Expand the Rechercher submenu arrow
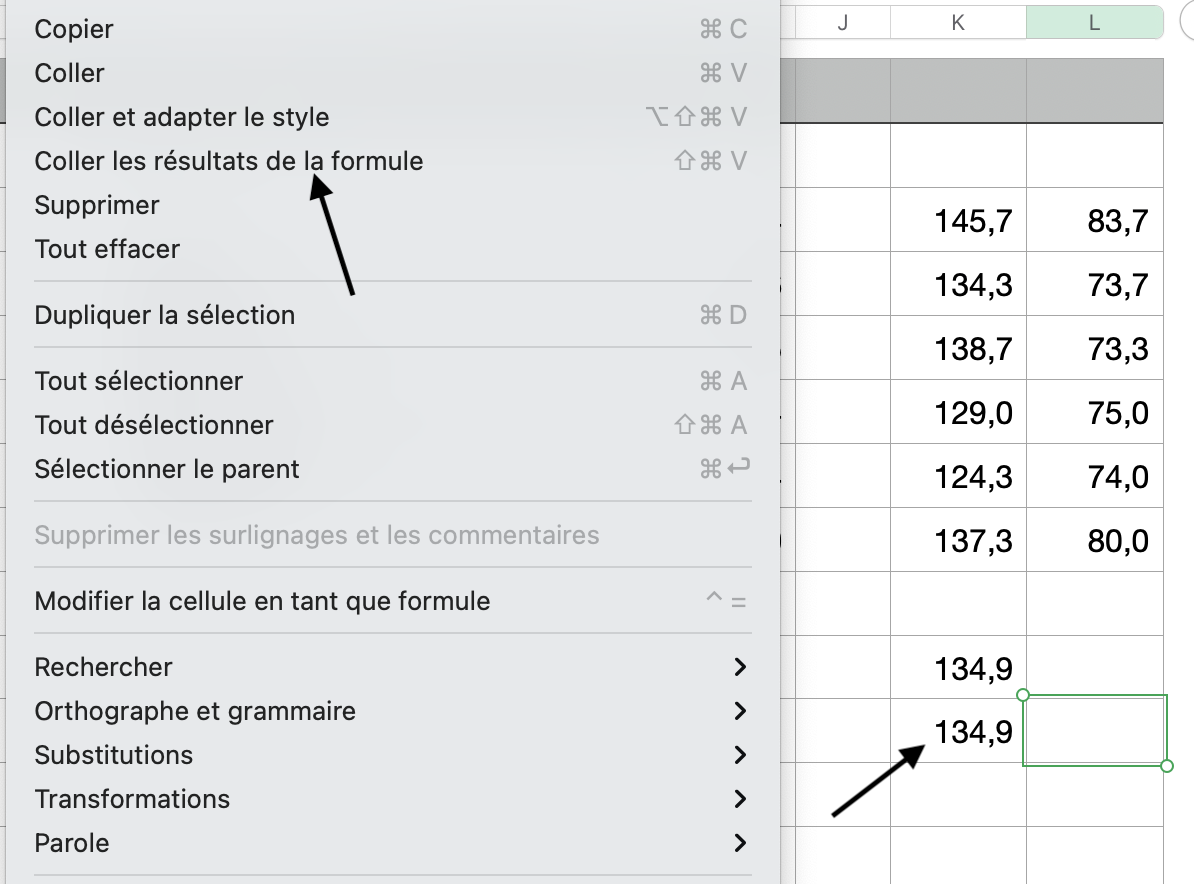The image size is (1194, 884). (x=740, y=667)
